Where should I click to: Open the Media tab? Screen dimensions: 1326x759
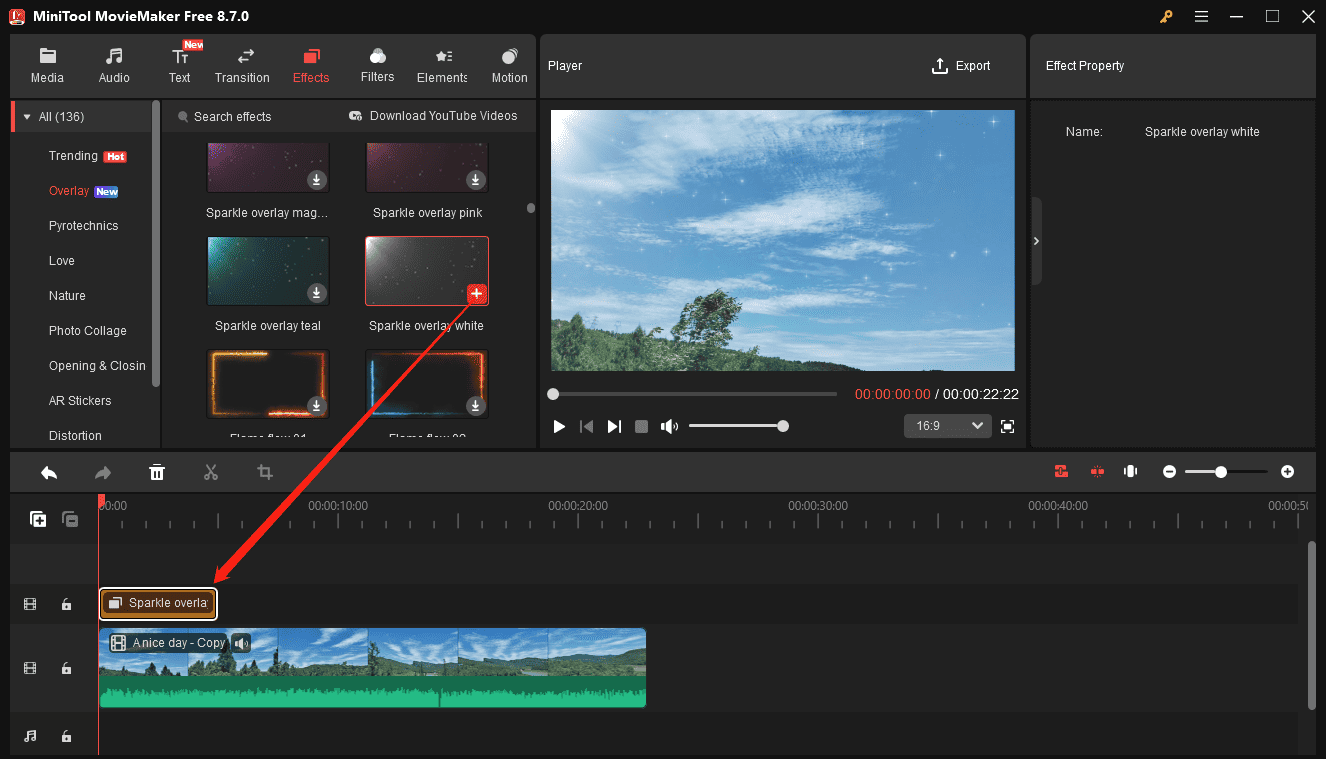[x=47, y=66]
